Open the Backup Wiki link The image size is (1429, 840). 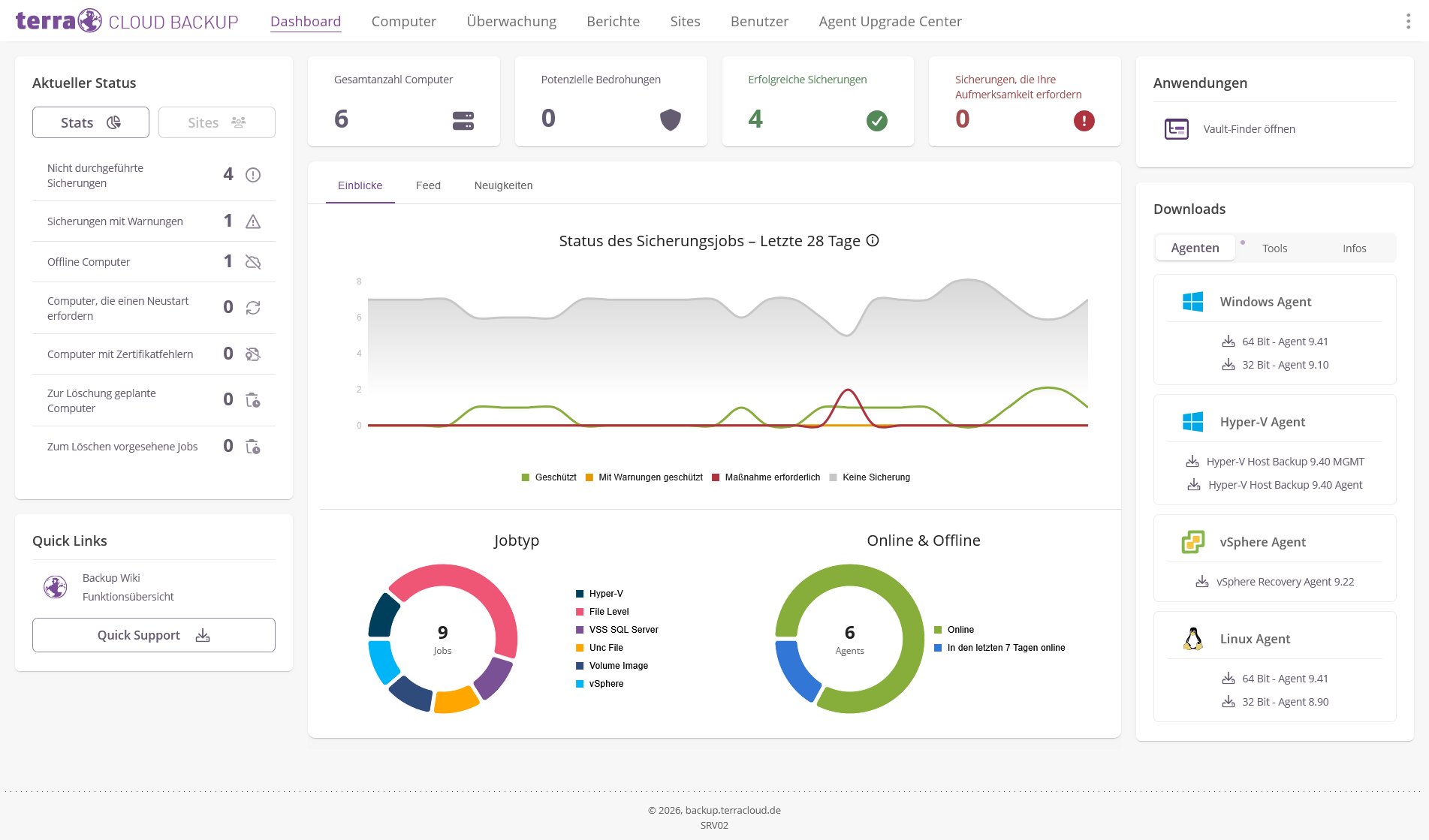(111, 578)
